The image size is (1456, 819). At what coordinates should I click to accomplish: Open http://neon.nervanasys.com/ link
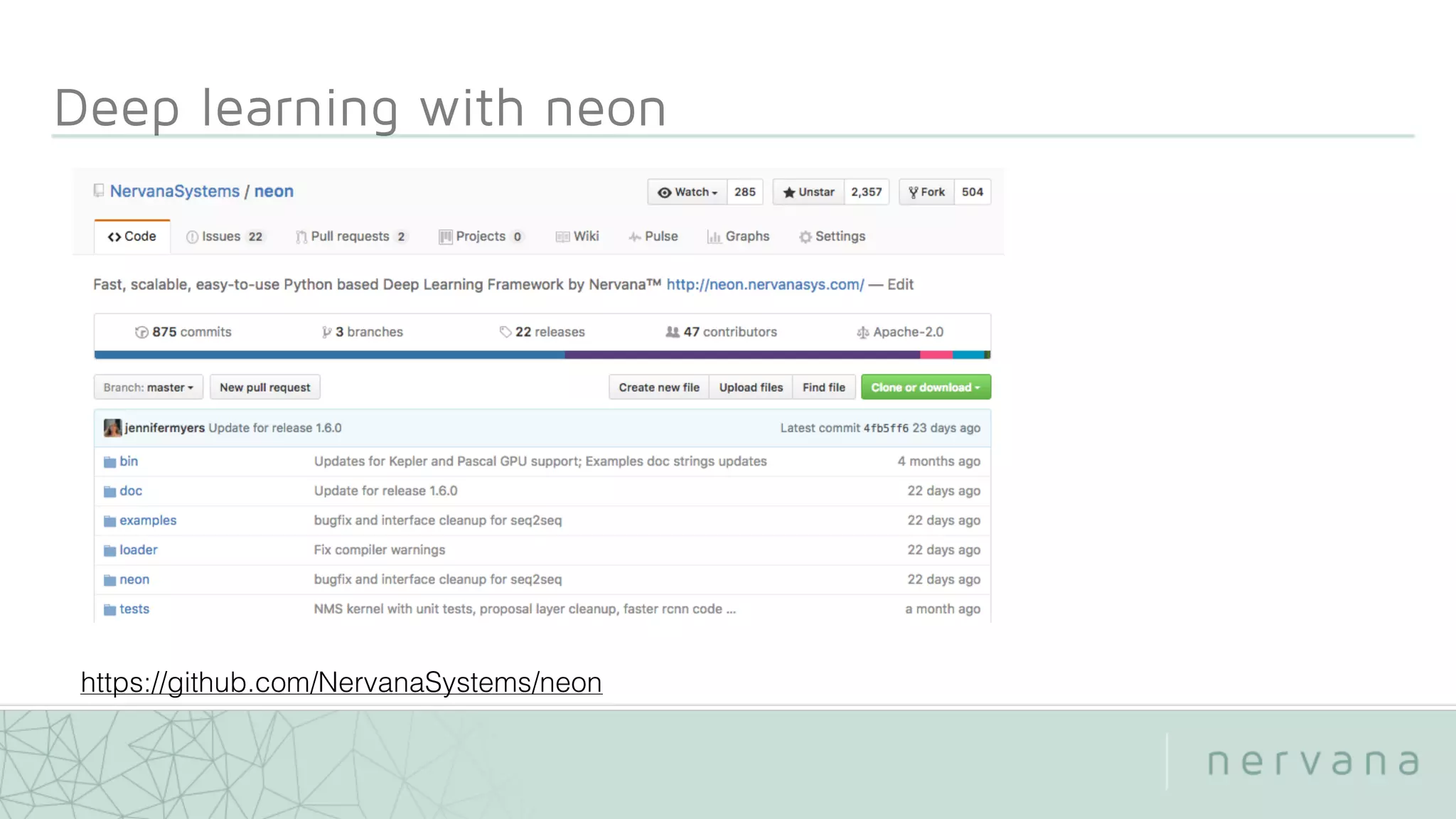click(766, 285)
